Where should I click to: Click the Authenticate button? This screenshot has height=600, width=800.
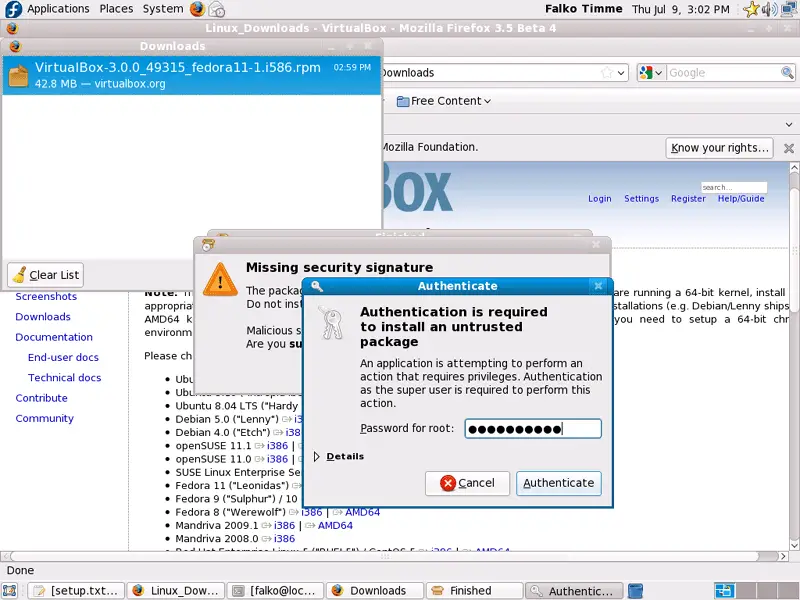point(559,483)
